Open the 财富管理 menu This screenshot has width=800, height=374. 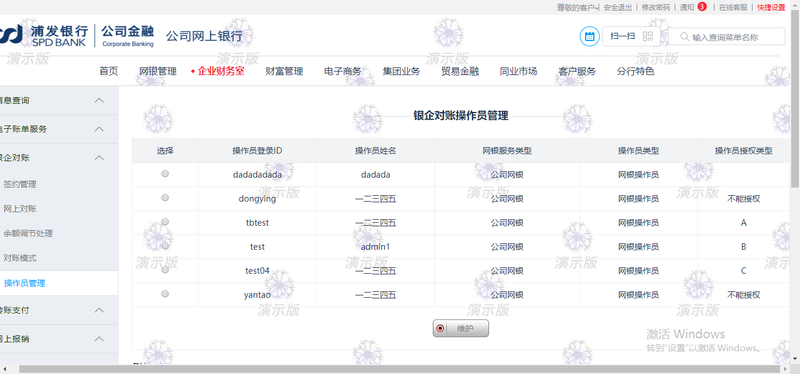click(x=284, y=71)
